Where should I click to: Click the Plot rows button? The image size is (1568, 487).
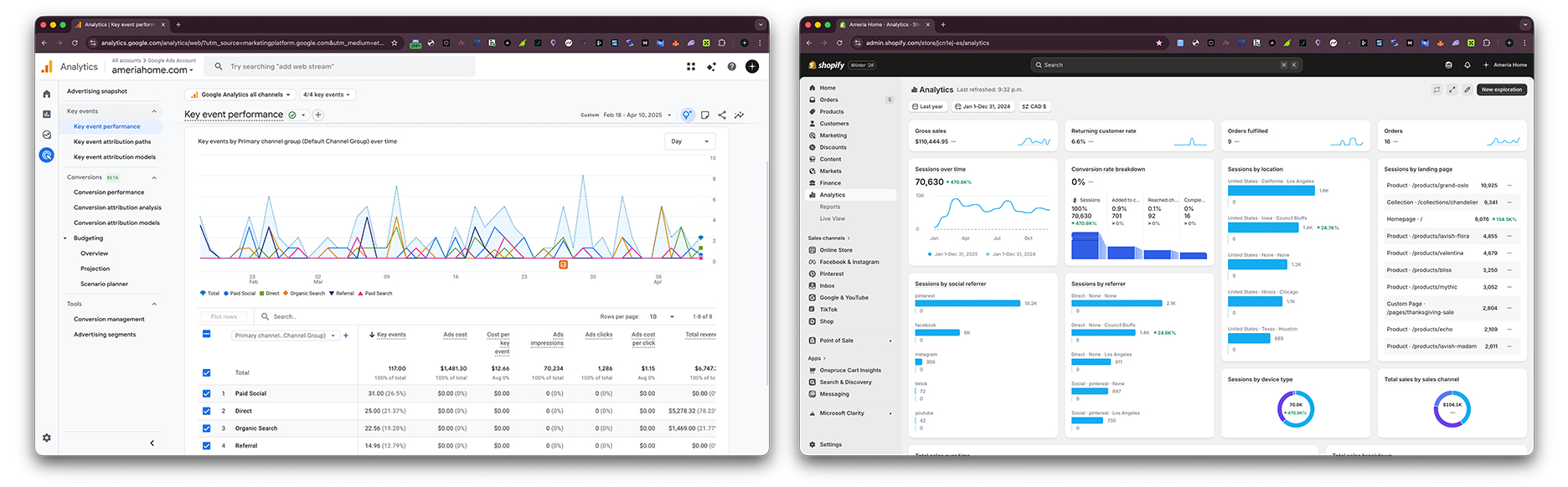click(224, 316)
